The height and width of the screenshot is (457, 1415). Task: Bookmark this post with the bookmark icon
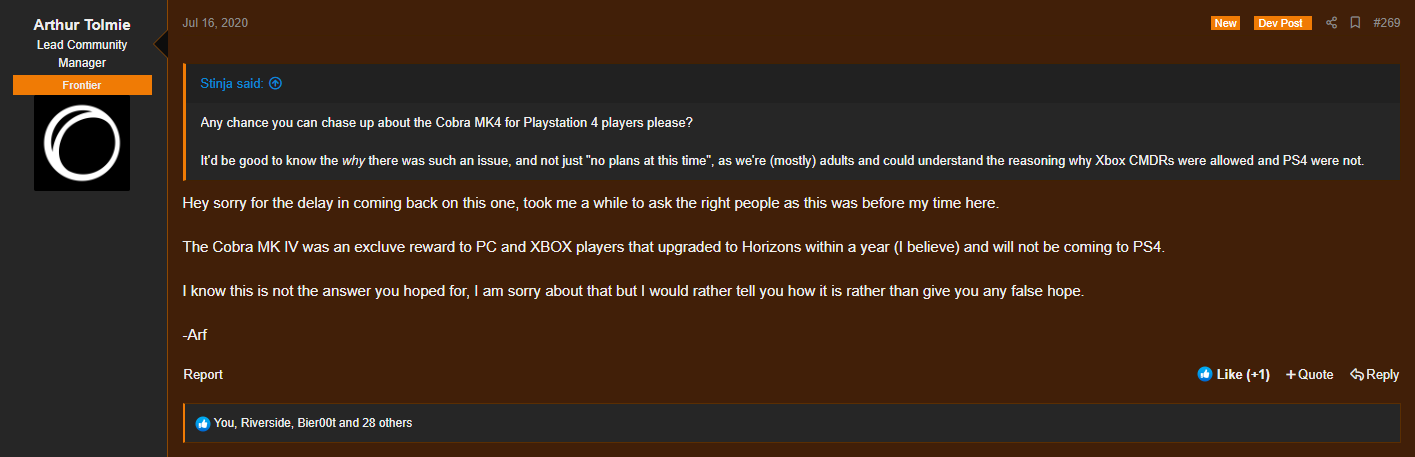coord(1355,22)
